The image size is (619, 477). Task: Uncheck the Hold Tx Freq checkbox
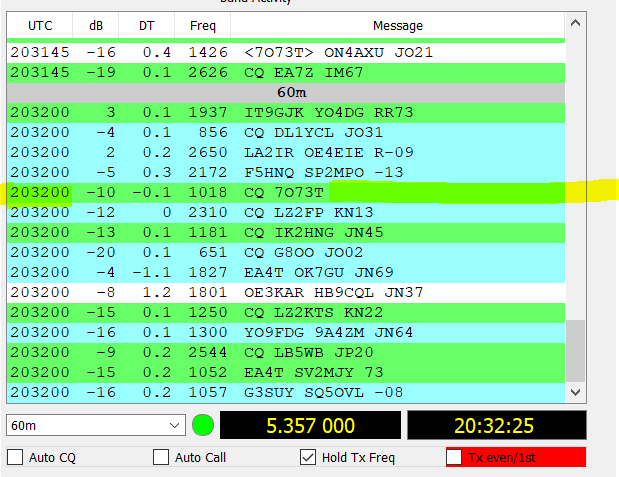pos(309,458)
